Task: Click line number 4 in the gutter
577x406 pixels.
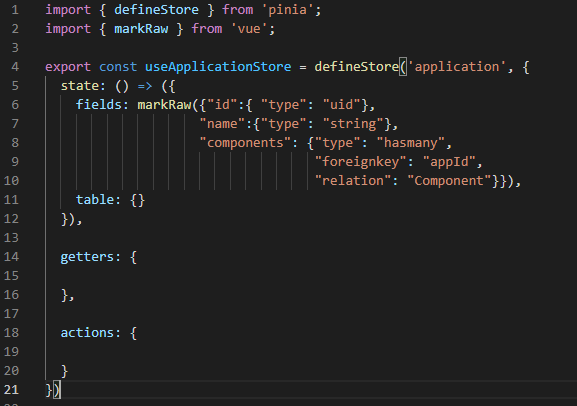Action: point(15,67)
